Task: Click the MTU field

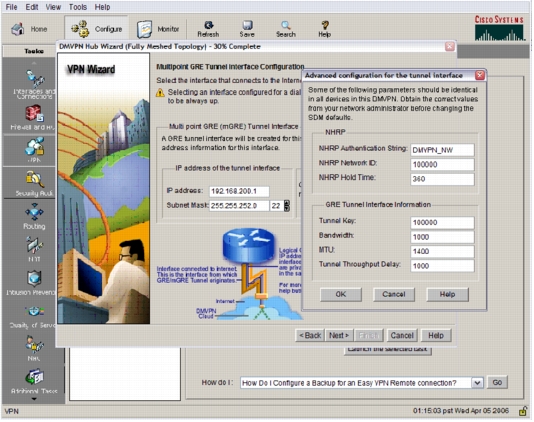Action: [442, 251]
